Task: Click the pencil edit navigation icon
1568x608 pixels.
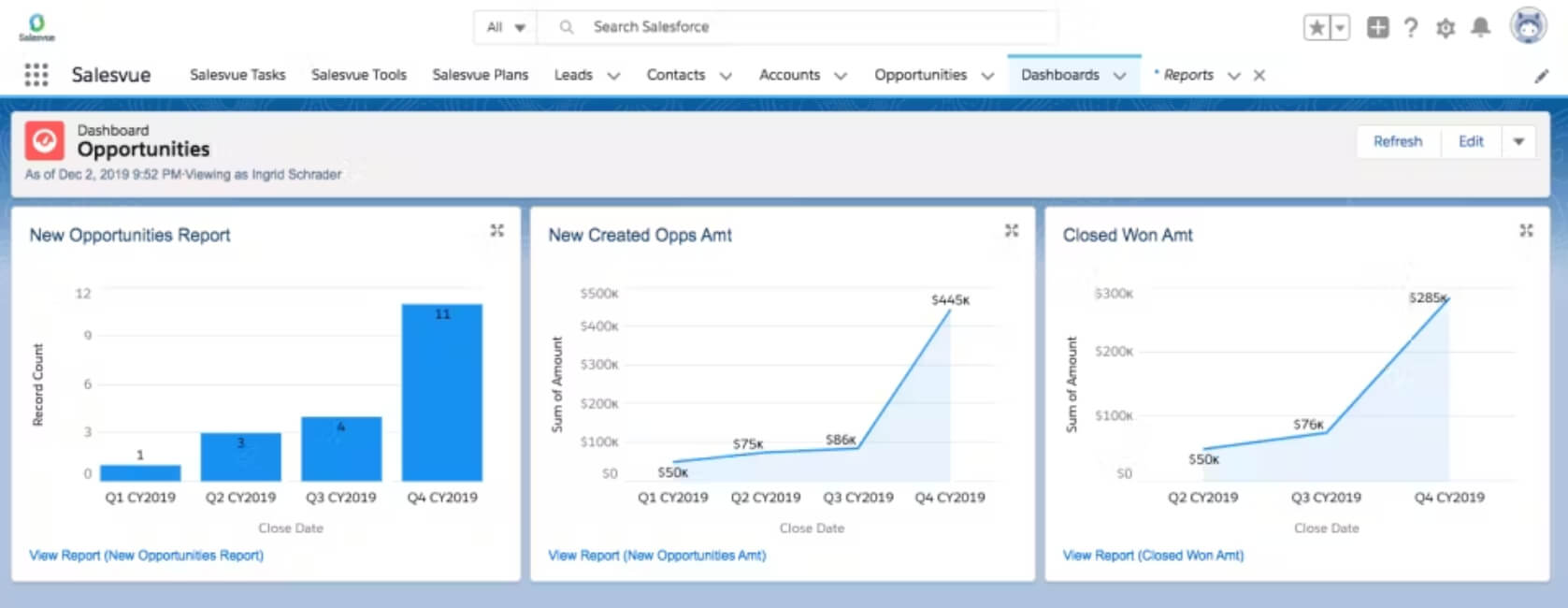Action: (1541, 76)
